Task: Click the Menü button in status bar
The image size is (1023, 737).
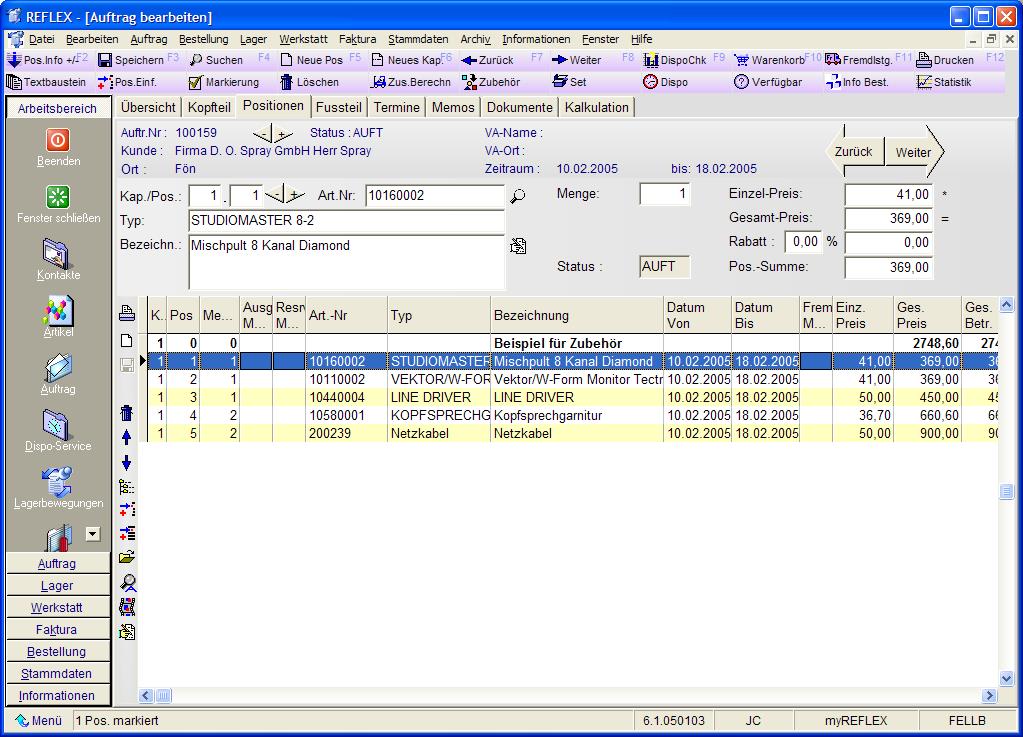Action: point(38,721)
